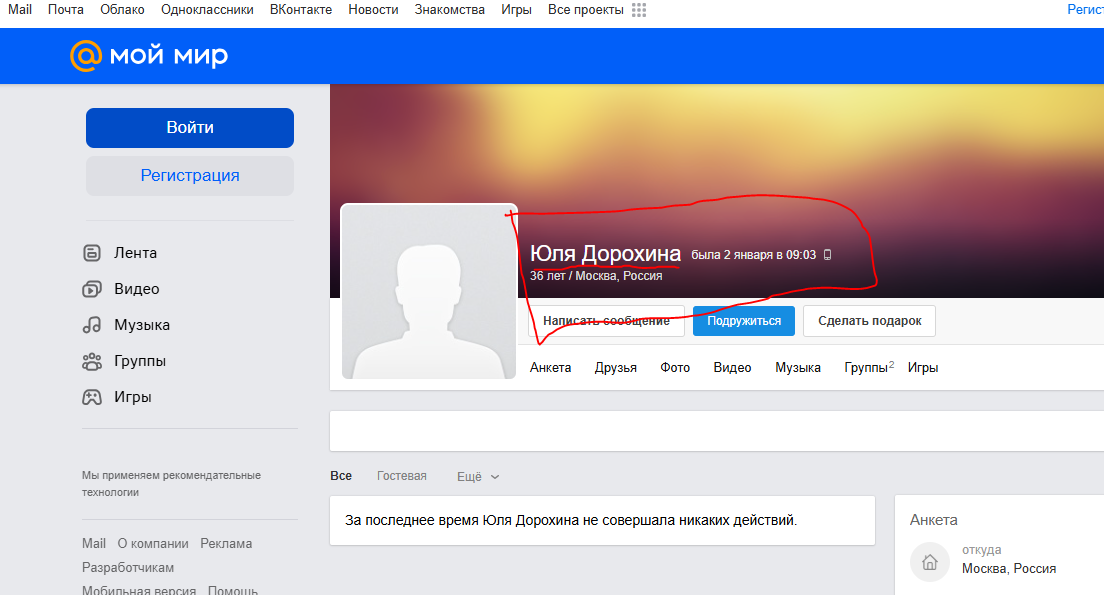Click the Подружиться button

[744, 321]
